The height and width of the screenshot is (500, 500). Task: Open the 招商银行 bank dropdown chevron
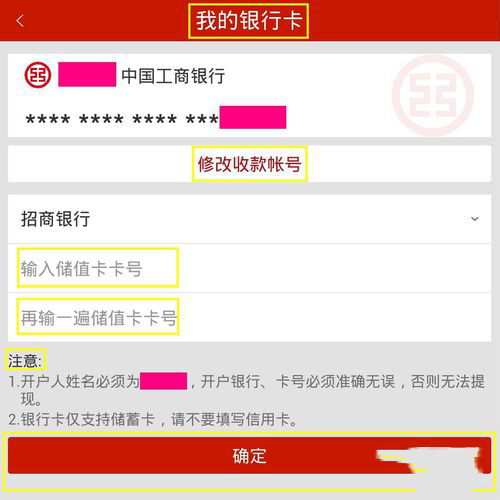[475, 219]
